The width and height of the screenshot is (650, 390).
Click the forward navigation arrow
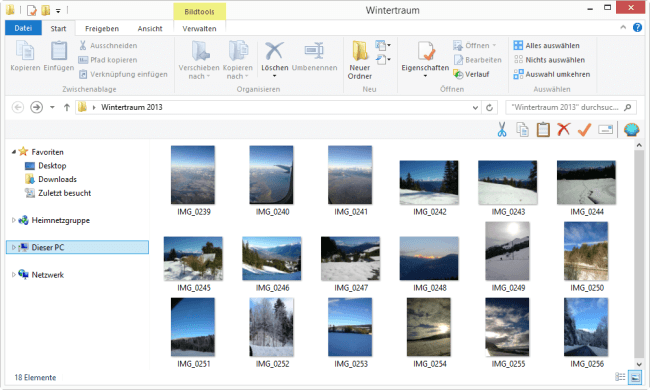pos(36,107)
